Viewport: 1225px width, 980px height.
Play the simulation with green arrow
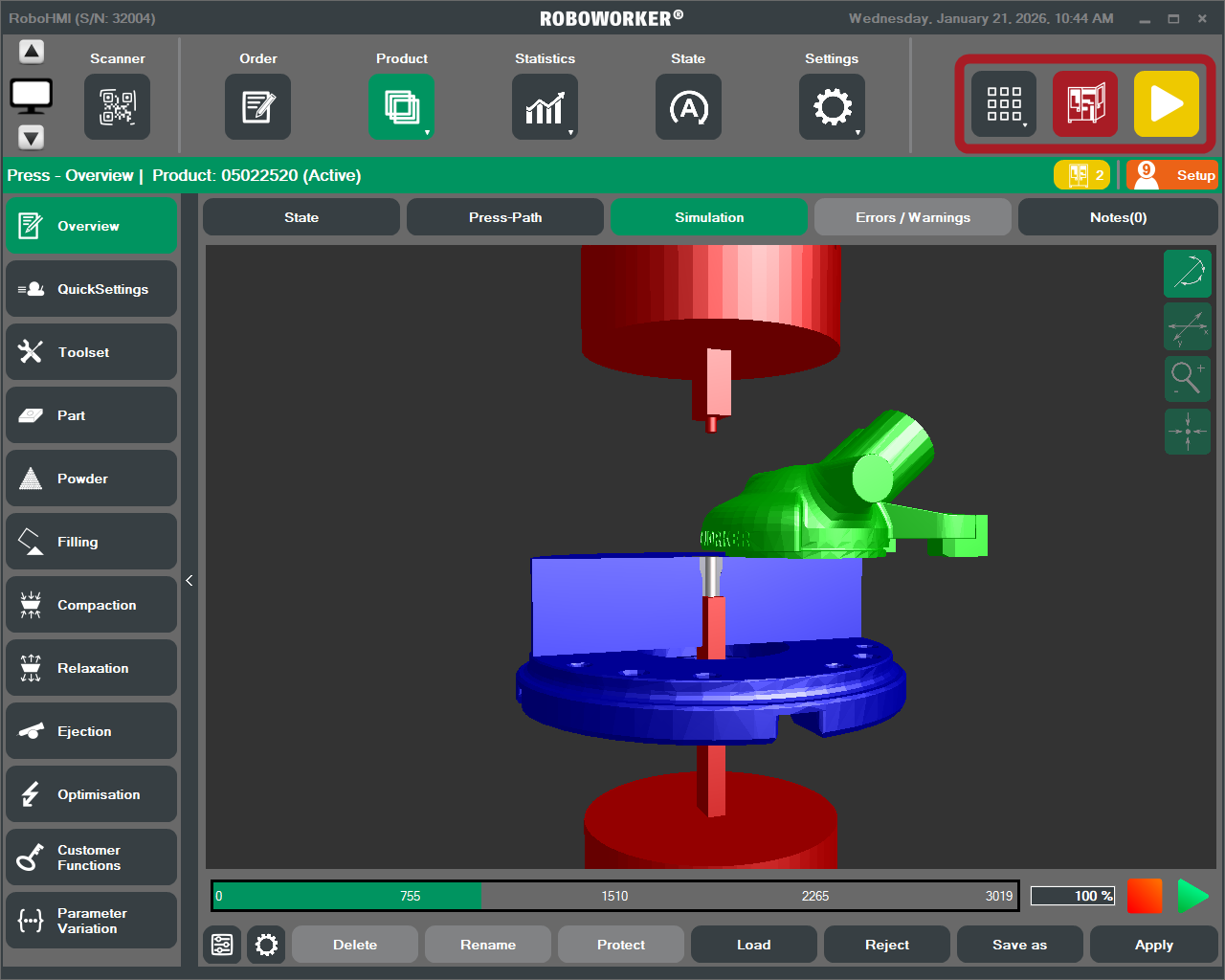(x=1192, y=896)
